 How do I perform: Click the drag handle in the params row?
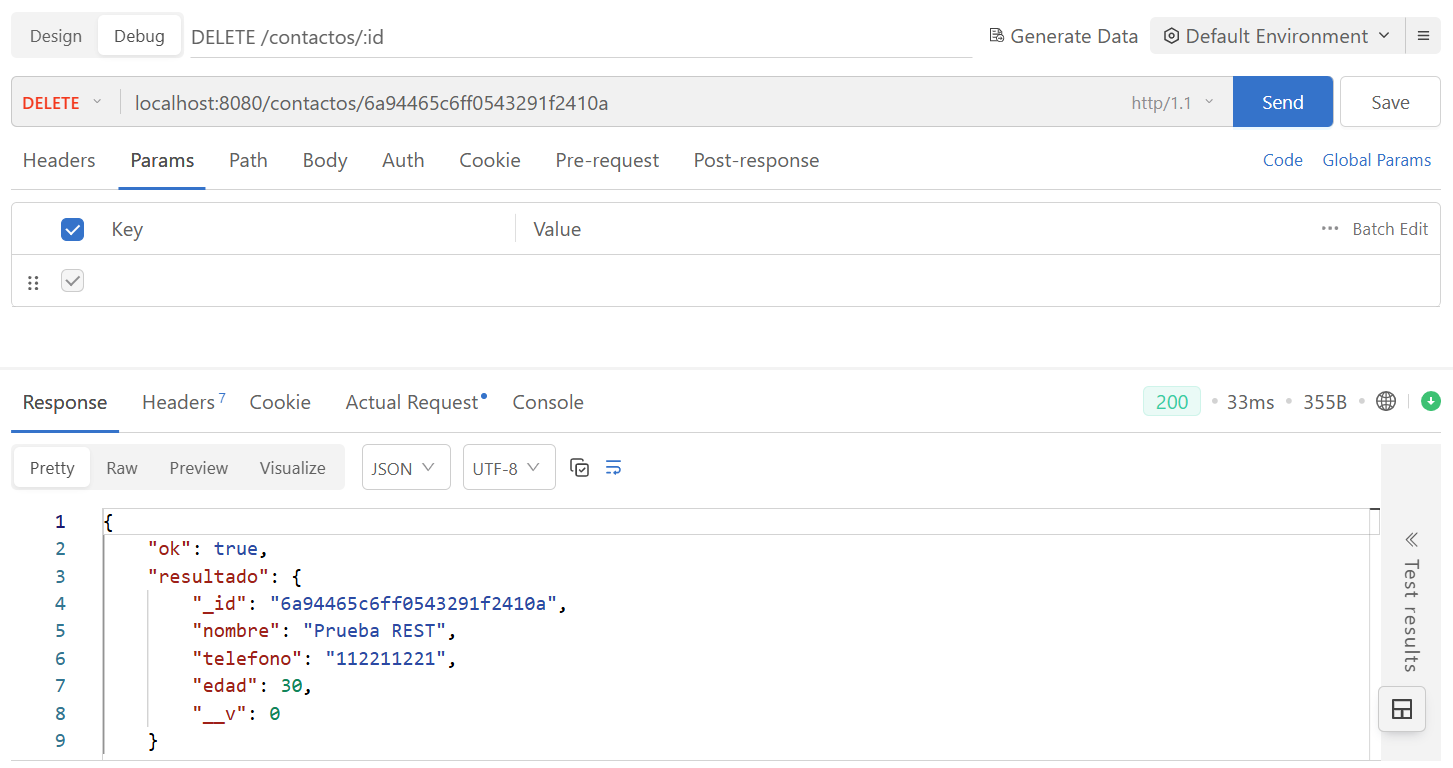coord(33,282)
